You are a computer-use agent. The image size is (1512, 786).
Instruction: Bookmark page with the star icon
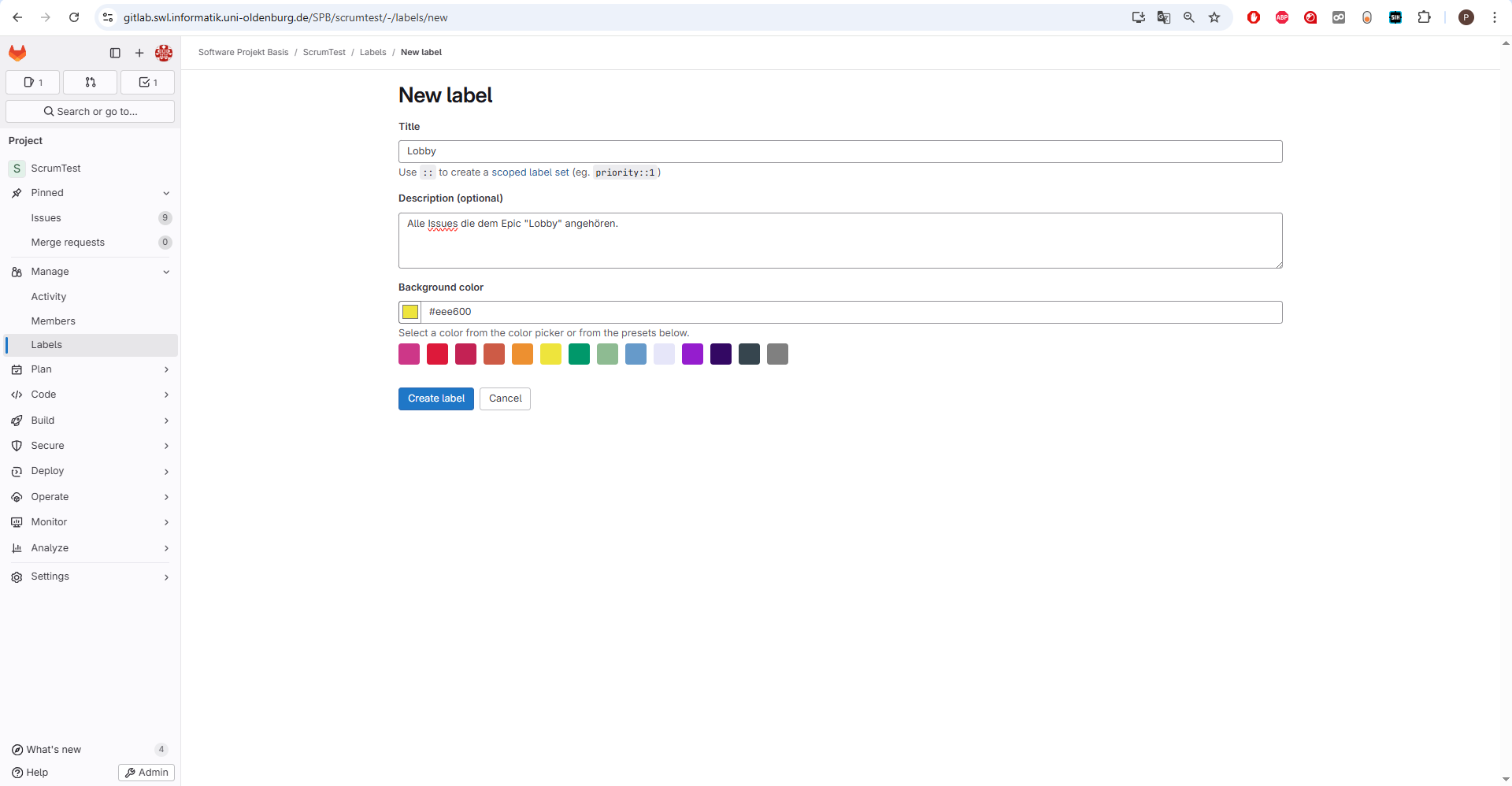click(x=1214, y=17)
